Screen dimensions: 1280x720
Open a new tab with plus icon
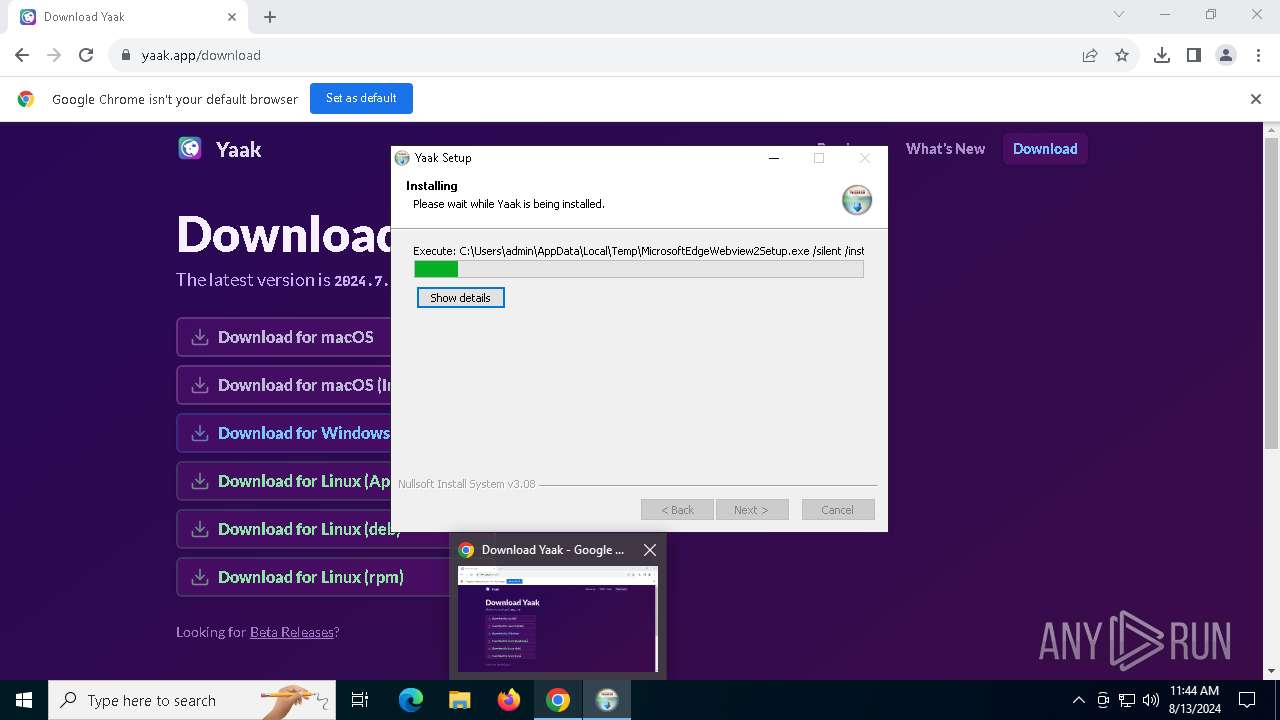[270, 17]
